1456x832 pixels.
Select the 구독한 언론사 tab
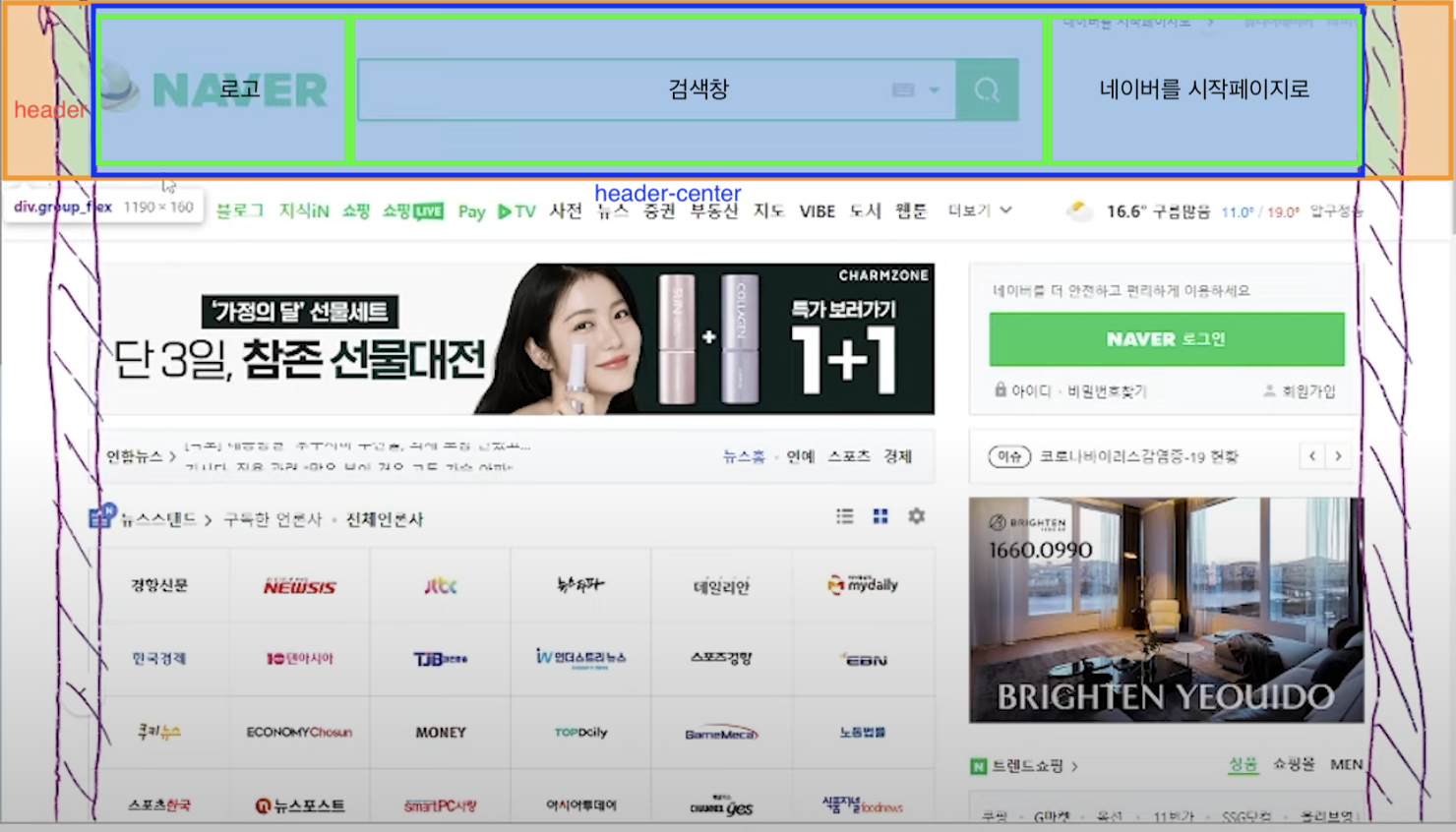(273, 519)
